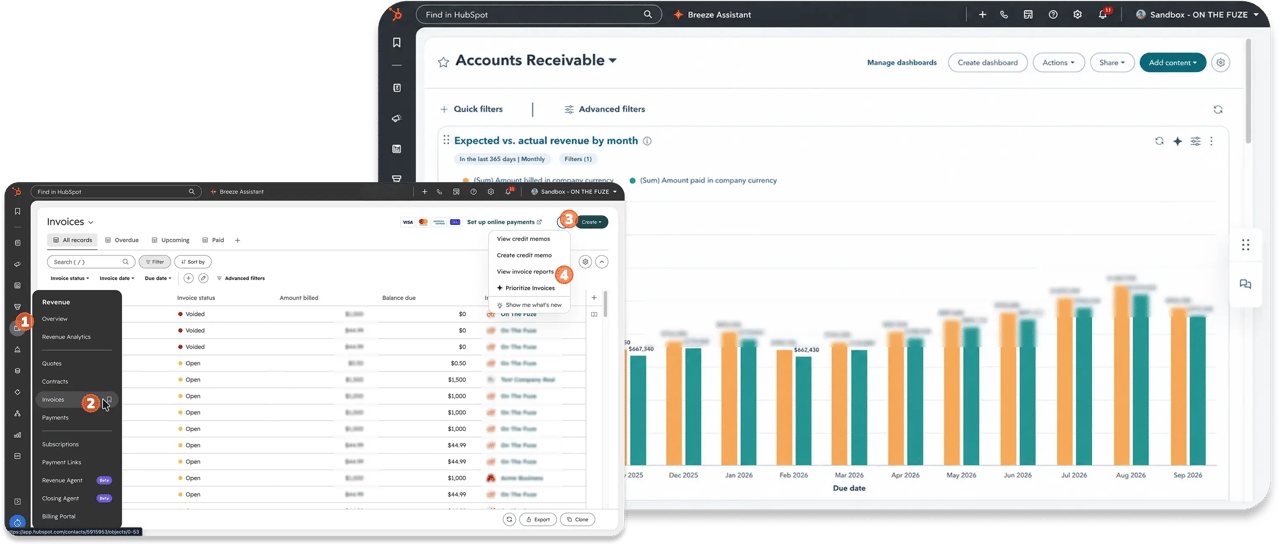Open dashboard settings gear beside Add content
The image size is (1280, 546).
(x=1220, y=62)
